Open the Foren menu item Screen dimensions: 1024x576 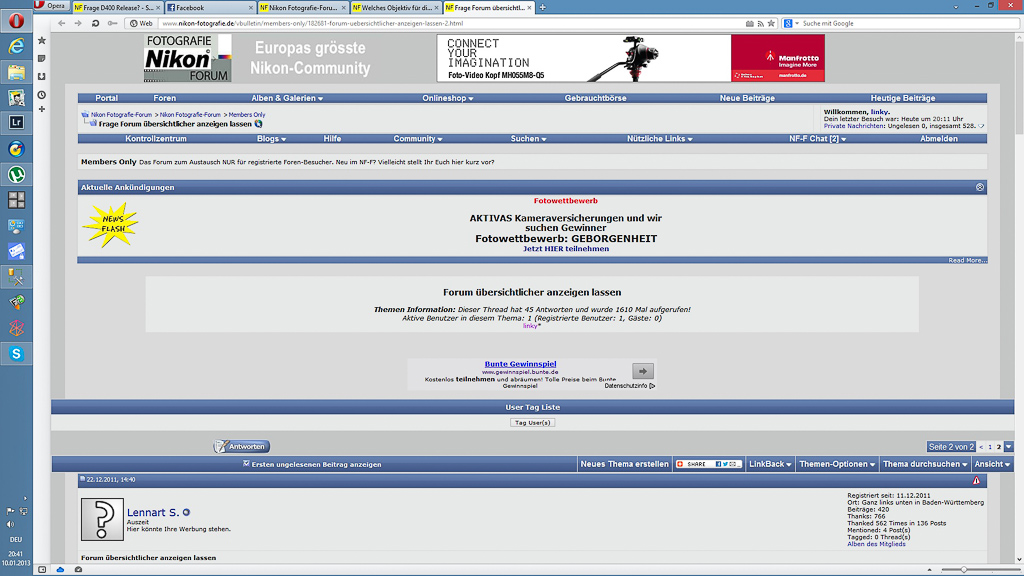click(165, 98)
